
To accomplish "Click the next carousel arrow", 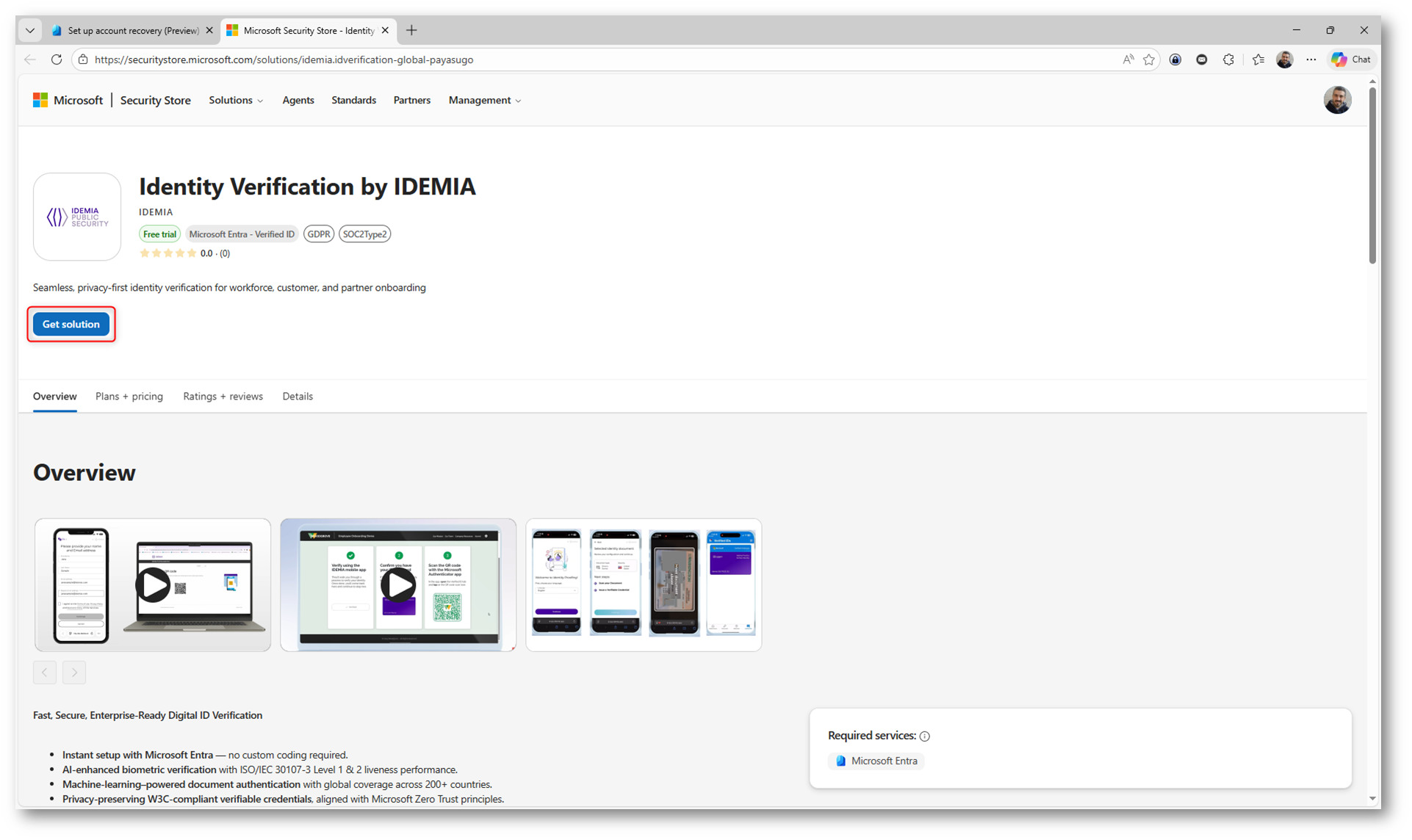I will click(74, 673).
